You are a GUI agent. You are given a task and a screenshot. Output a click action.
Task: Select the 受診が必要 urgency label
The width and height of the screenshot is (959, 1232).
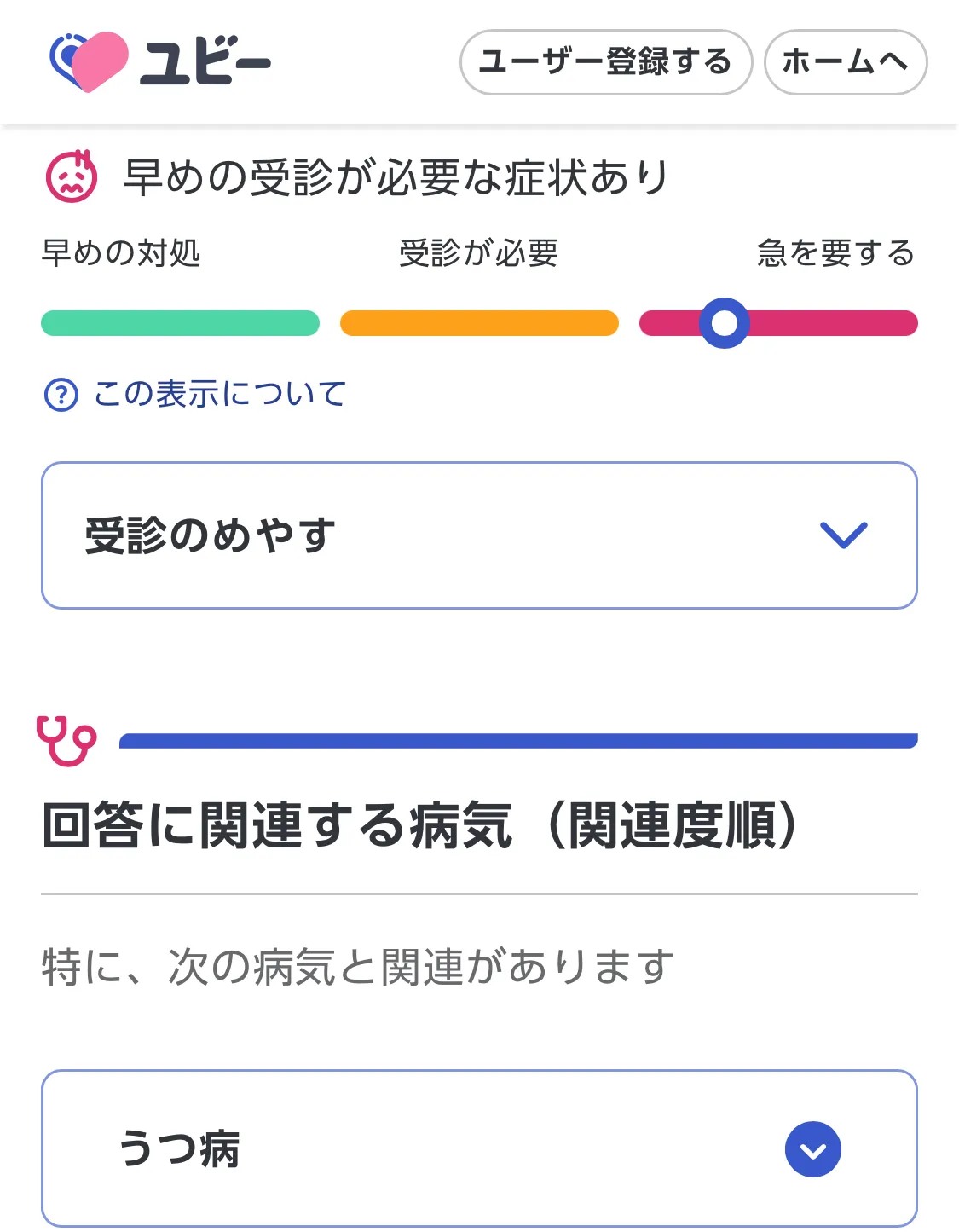[478, 253]
